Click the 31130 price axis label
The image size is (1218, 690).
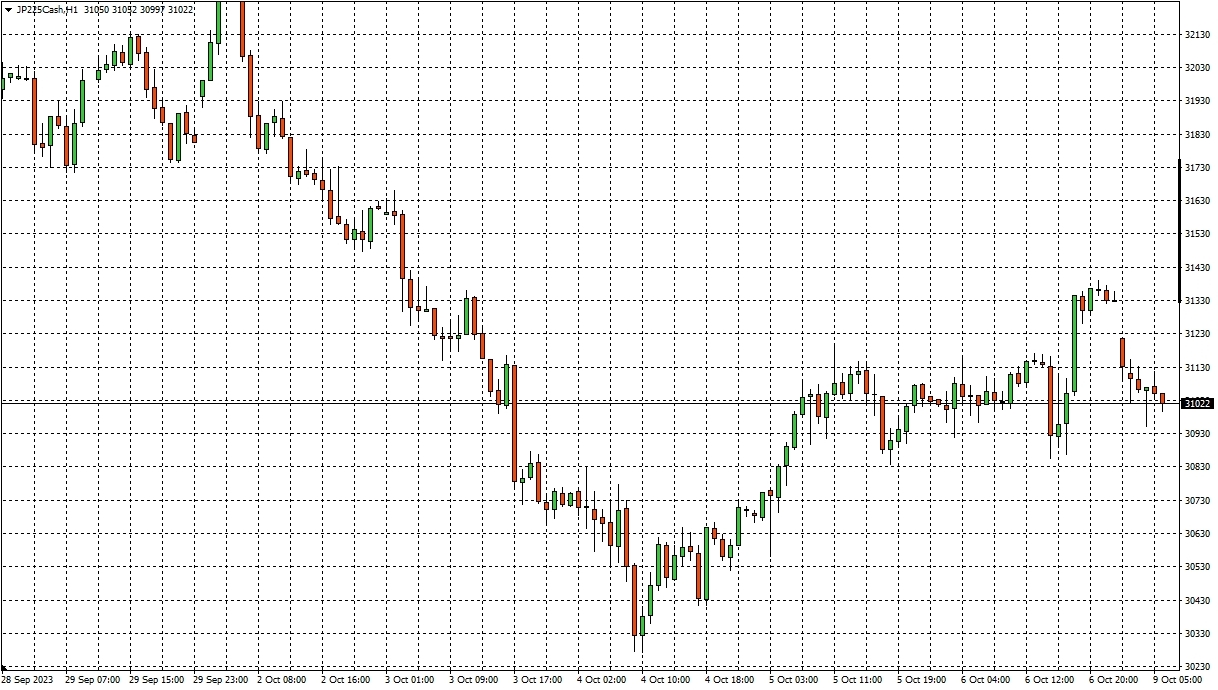tap(1197, 368)
